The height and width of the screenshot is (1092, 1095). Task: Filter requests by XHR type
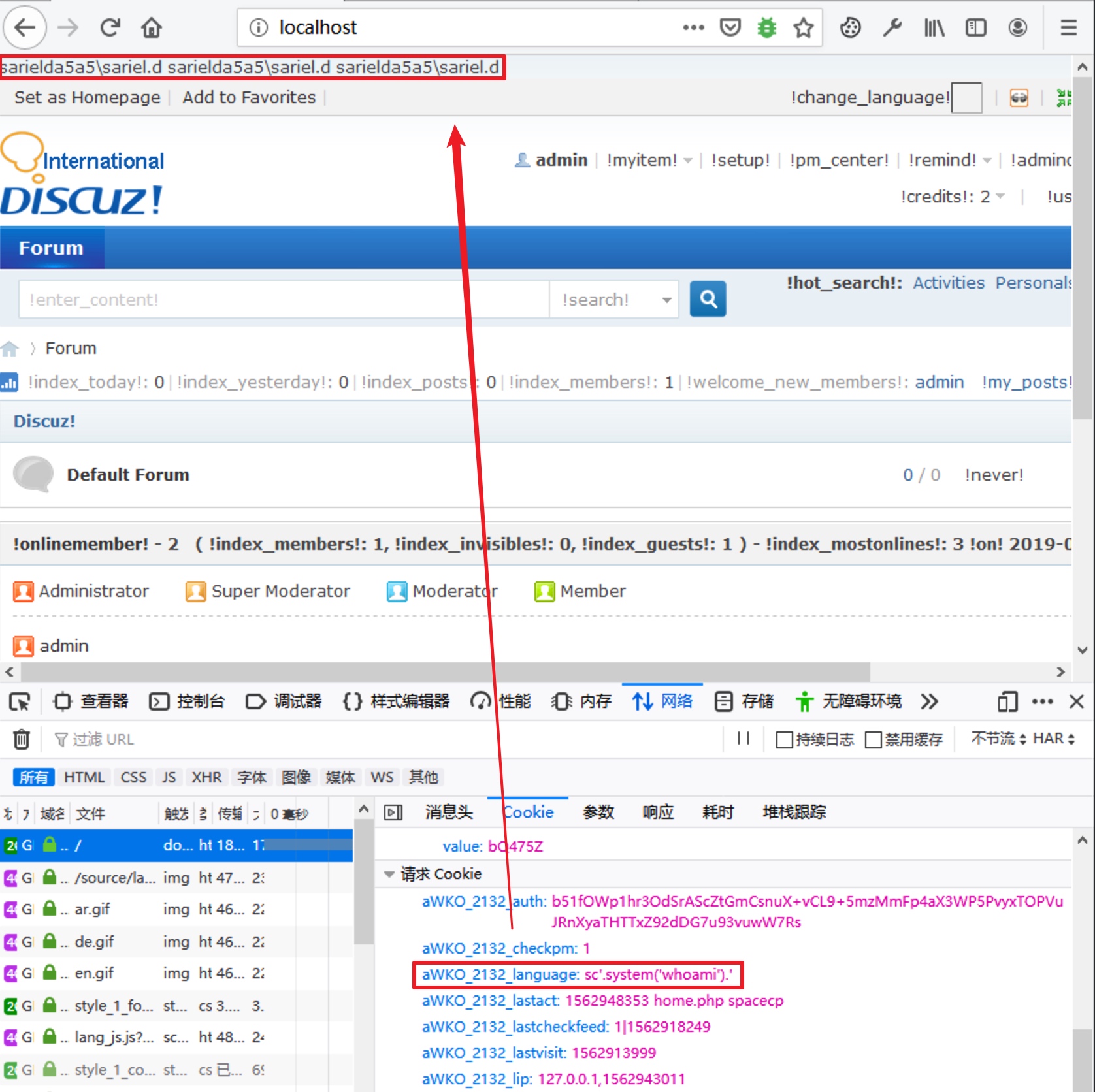[206, 777]
